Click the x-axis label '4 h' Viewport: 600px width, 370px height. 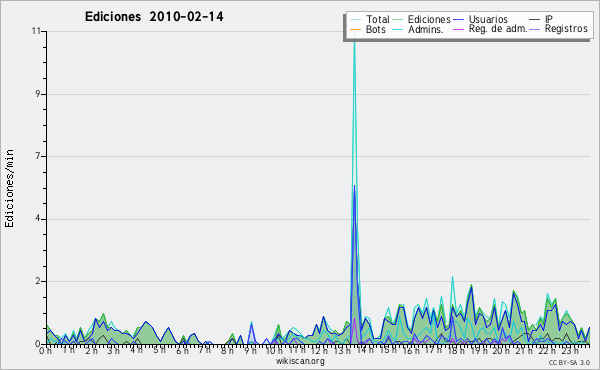point(136,350)
